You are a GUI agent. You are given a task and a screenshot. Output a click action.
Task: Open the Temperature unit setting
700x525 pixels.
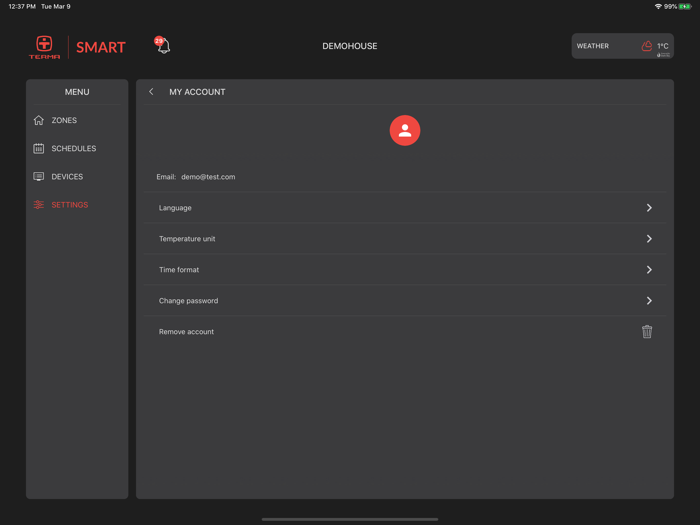[405, 238]
